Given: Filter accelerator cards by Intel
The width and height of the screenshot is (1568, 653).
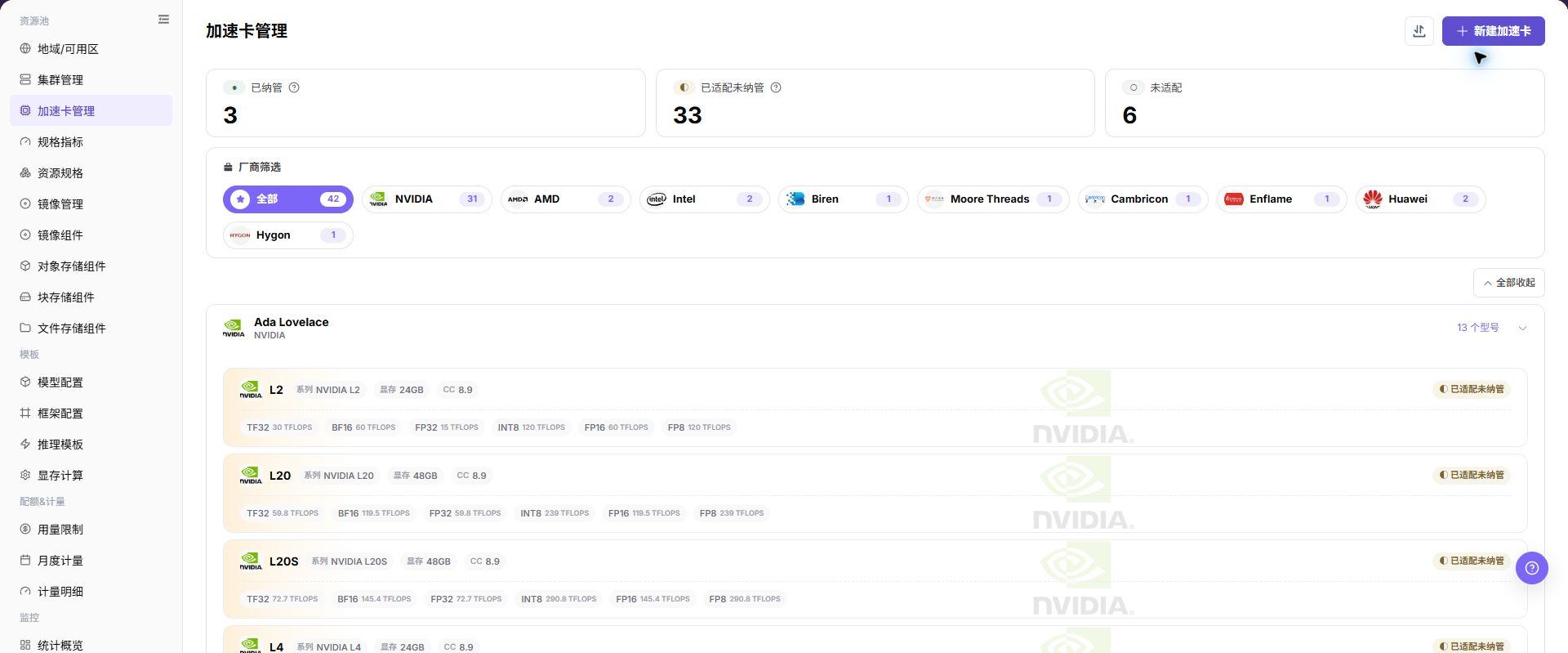Looking at the screenshot, I should [705, 199].
